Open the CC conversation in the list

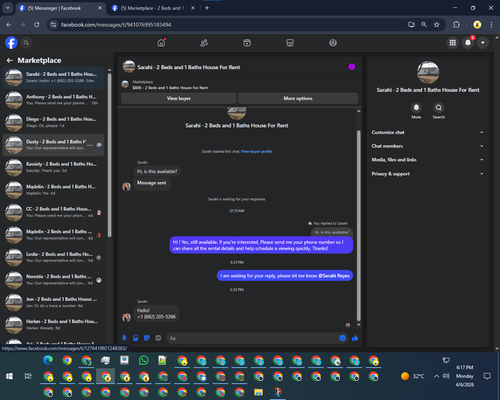(53, 212)
